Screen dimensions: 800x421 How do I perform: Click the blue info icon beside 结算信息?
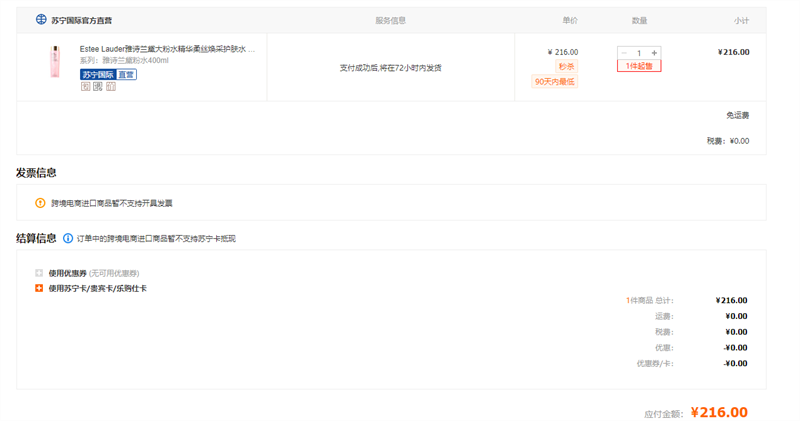point(68,239)
